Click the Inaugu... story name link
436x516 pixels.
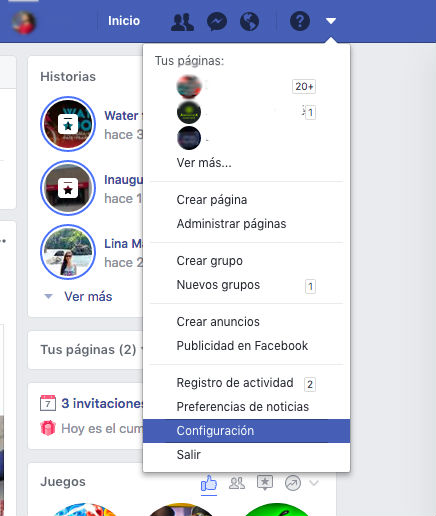click(x=123, y=180)
